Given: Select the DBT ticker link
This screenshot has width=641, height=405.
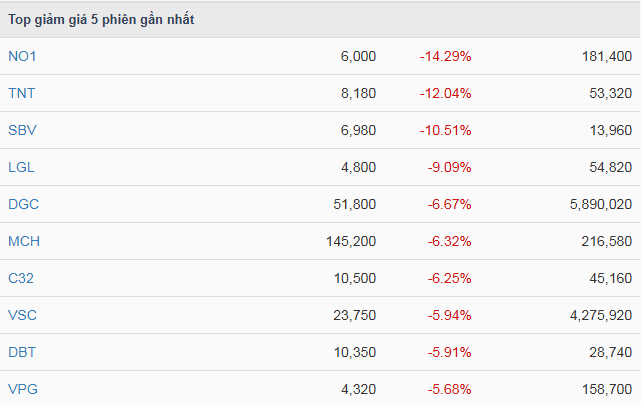Looking at the screenshot, I should [23, 353].
